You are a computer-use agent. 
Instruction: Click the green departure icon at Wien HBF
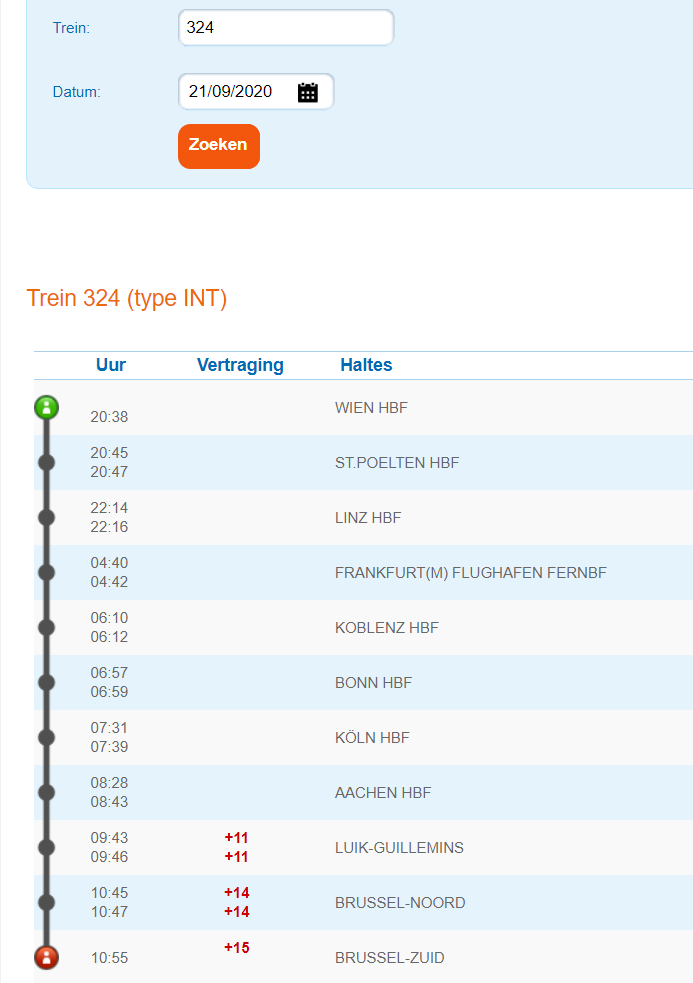[x=46, y=407]
